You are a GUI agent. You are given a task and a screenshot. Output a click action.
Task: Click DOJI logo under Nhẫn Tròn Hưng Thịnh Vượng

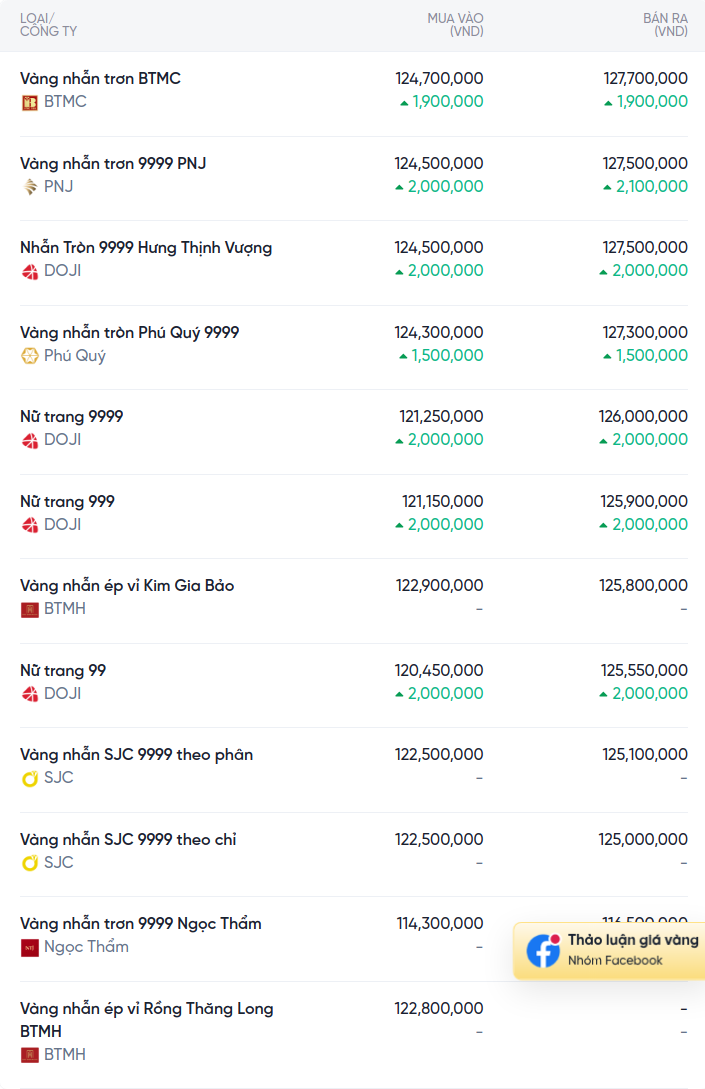(x=30, y=271)
